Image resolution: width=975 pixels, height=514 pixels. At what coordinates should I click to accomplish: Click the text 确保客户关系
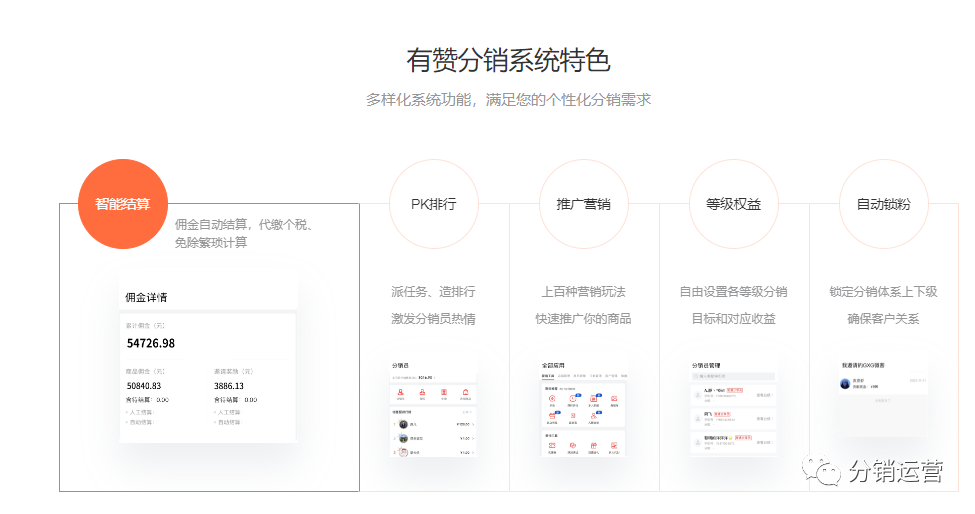[x=884, y=319]
